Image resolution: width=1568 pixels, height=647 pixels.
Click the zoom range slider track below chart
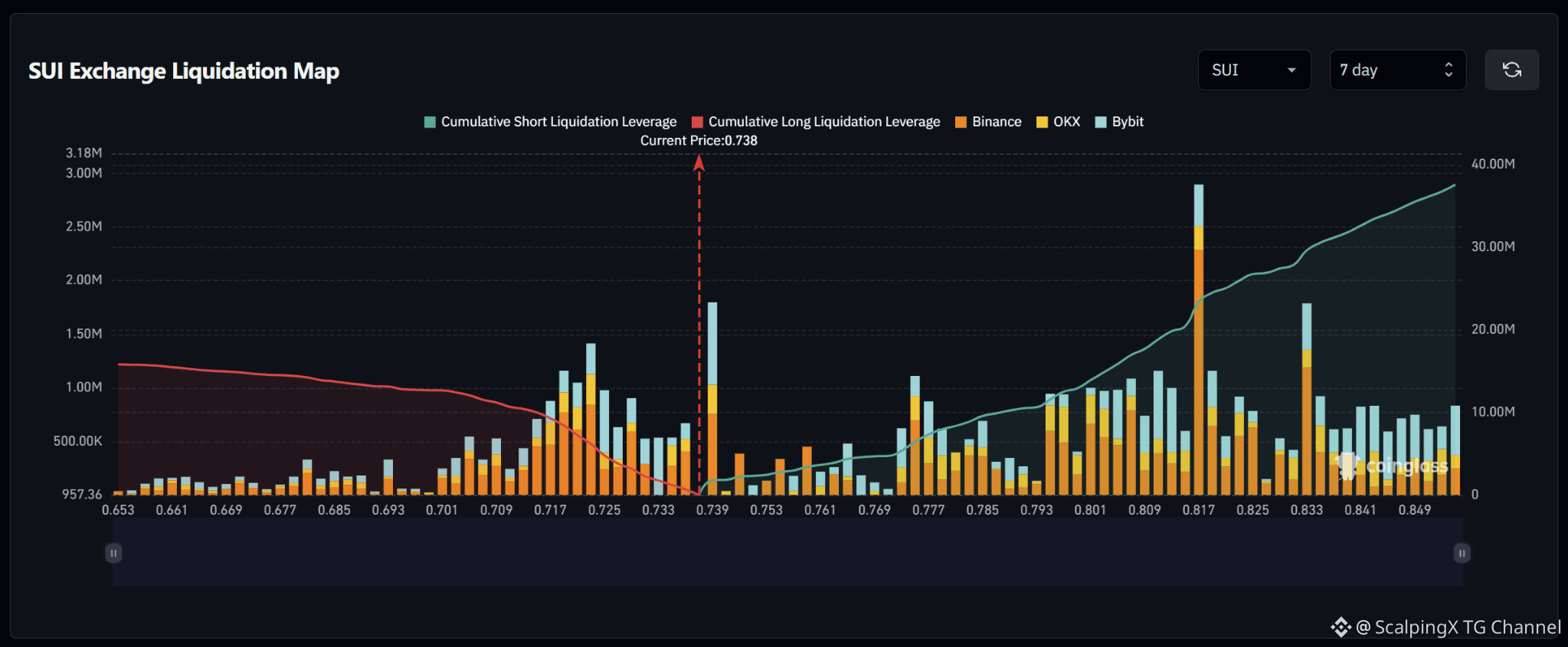click(x=787, y=553)
